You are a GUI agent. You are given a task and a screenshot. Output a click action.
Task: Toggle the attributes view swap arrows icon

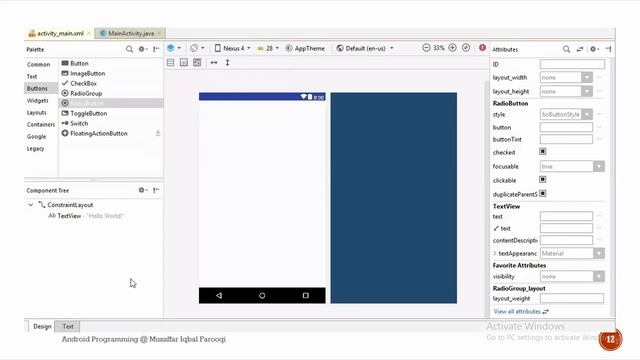pyautogui.click(x=580, y=49)
